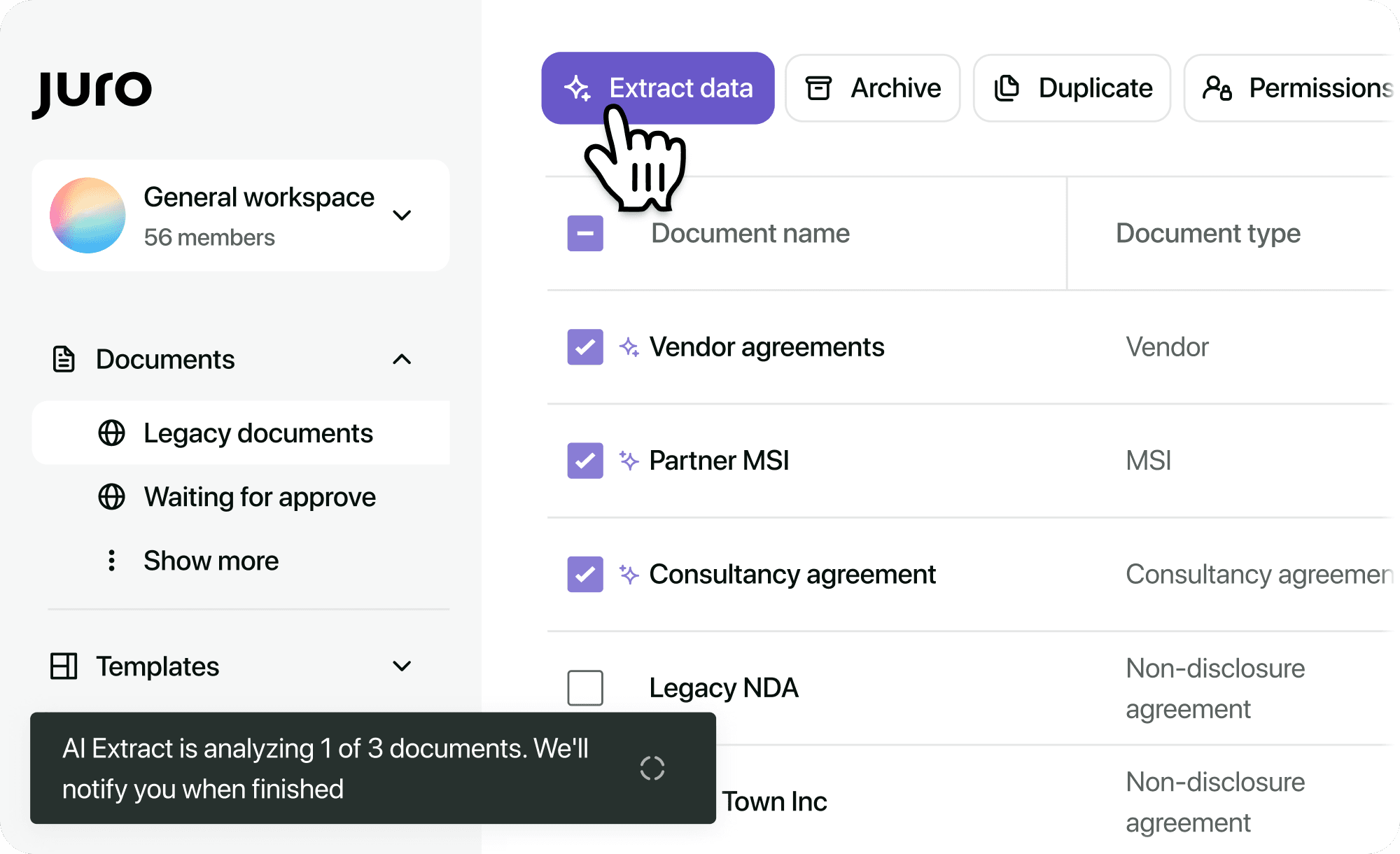
Task: Click the AI sparkle icon beside Partner MSI
Action: coord(629,461)
